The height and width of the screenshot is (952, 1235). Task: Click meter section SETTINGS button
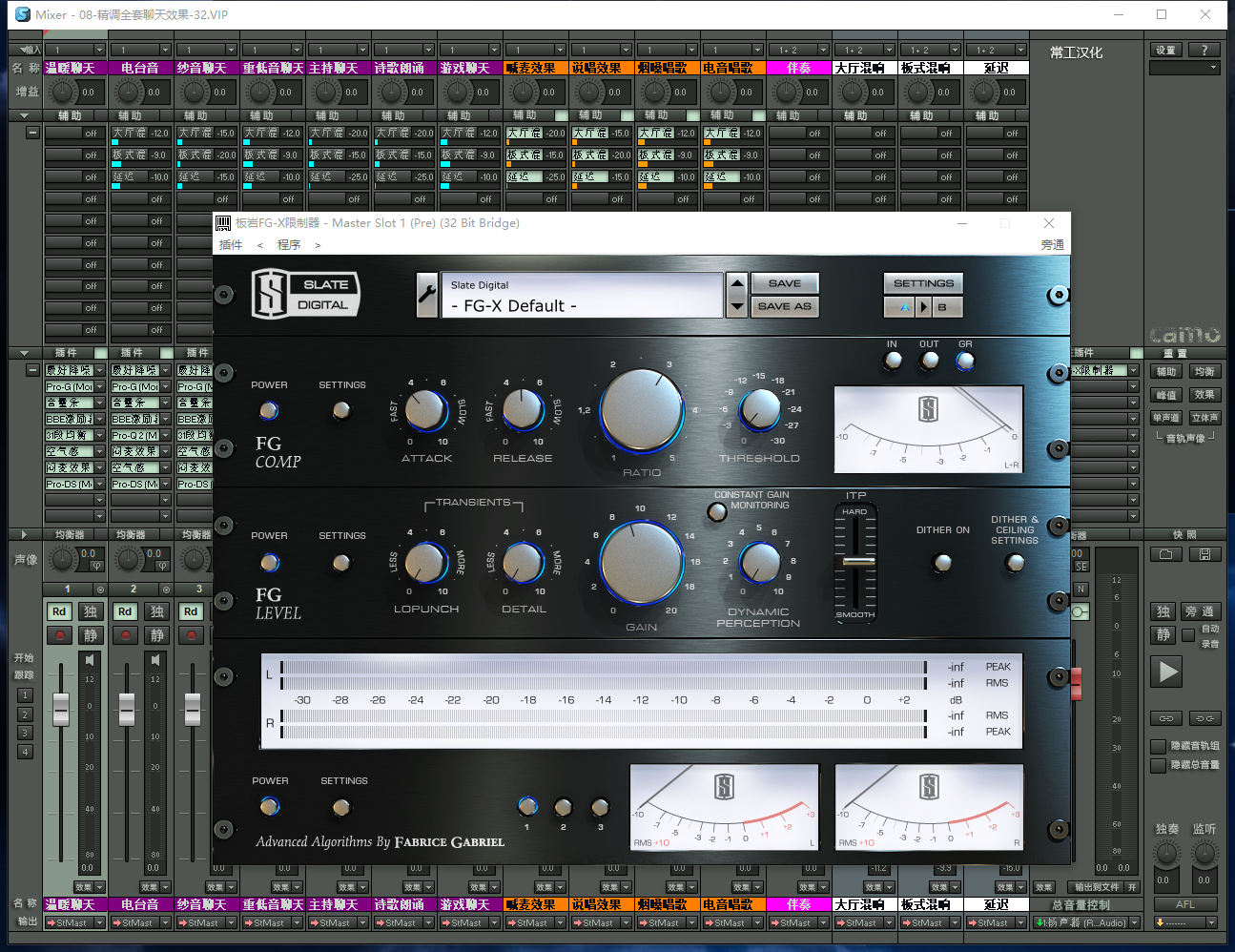pyautogui.click(x=341, y=807)
